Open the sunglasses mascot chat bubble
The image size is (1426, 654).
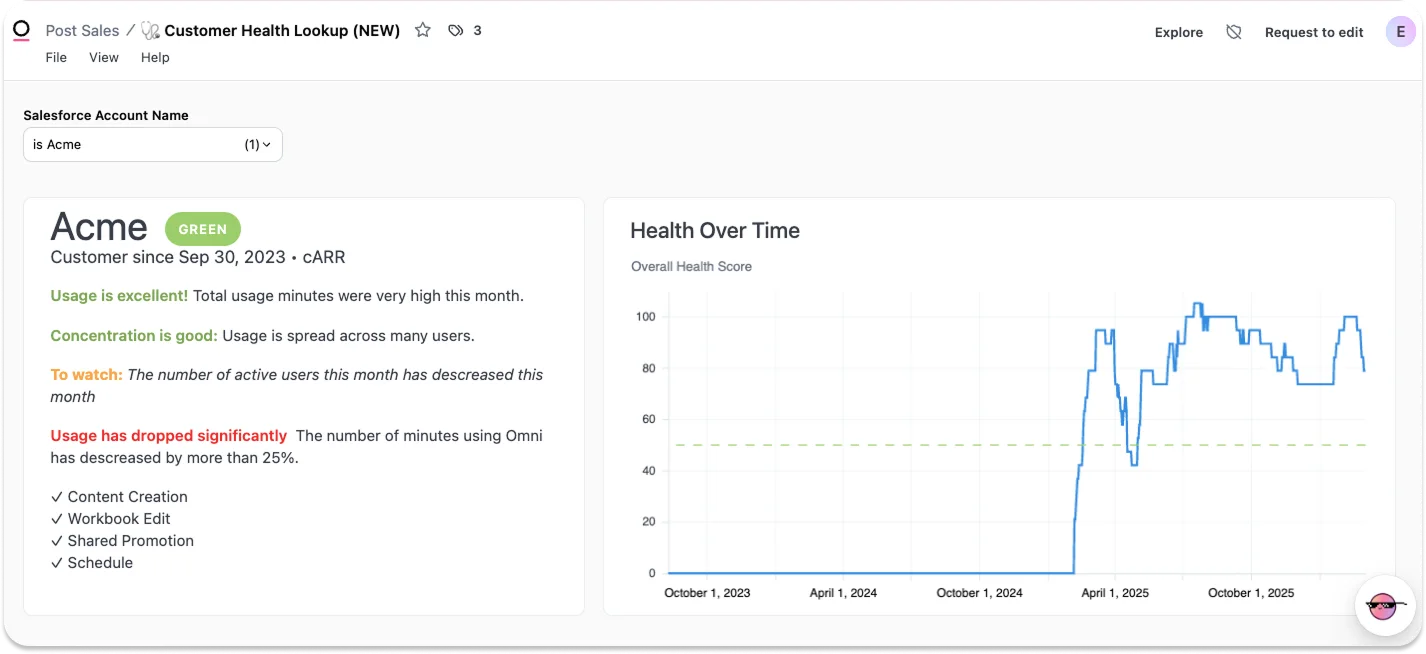tap(1385, 606)
